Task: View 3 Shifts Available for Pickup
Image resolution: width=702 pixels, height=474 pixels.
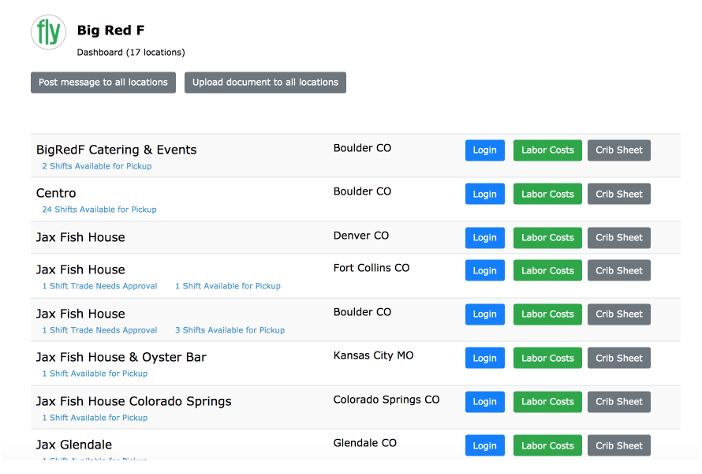Action: (230, 330)
